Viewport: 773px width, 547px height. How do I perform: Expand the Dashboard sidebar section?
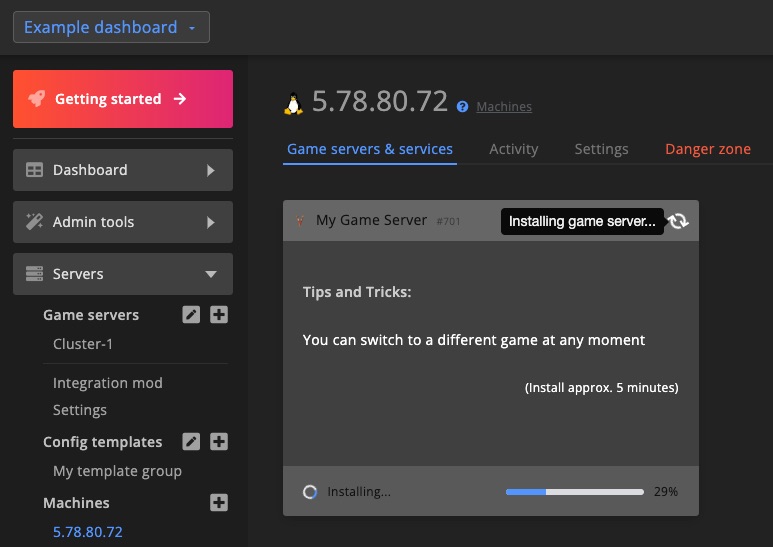pyautogui.click(x=123, y=170)
